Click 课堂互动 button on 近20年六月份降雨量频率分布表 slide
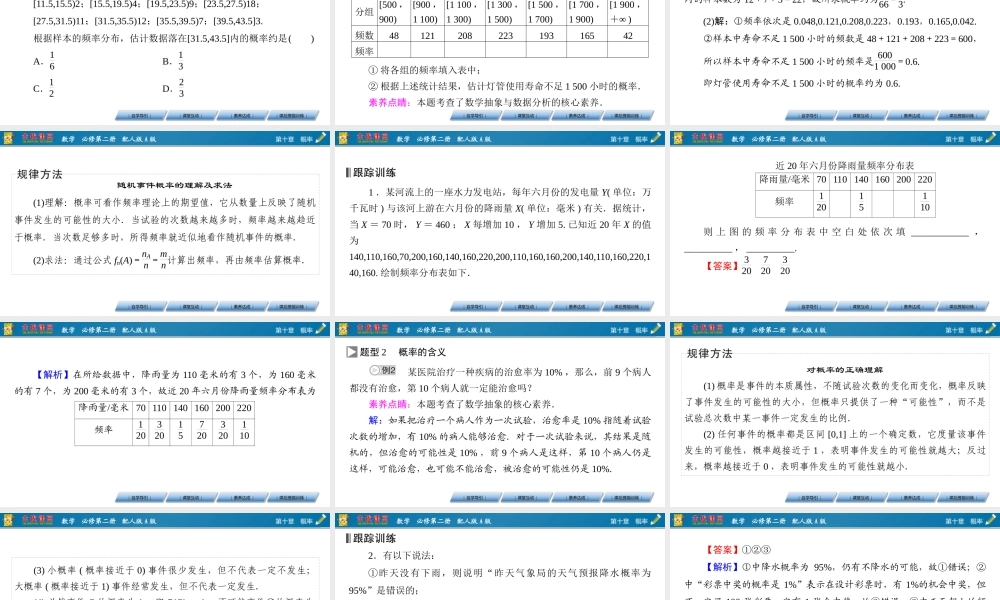 point(860,307)
